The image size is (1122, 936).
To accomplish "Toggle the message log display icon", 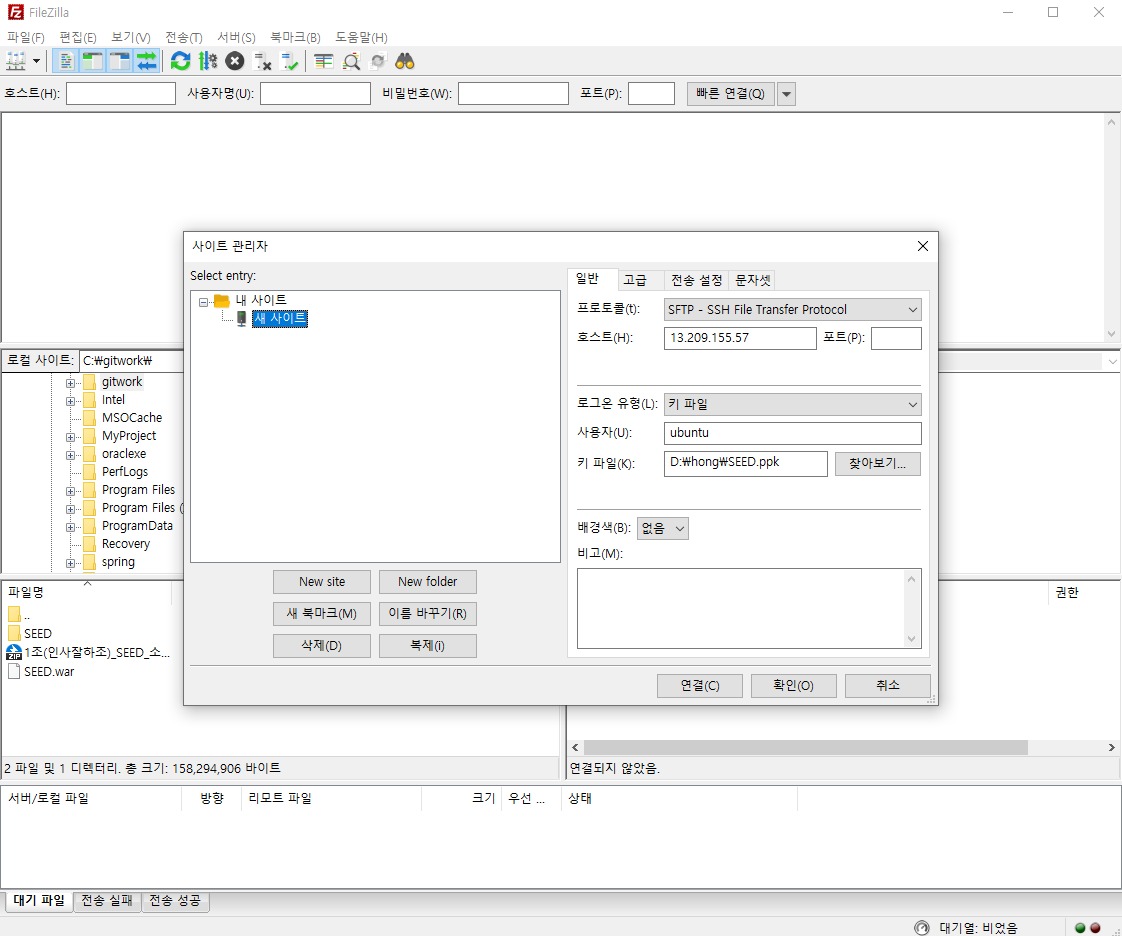I will (x=66, y=62).
